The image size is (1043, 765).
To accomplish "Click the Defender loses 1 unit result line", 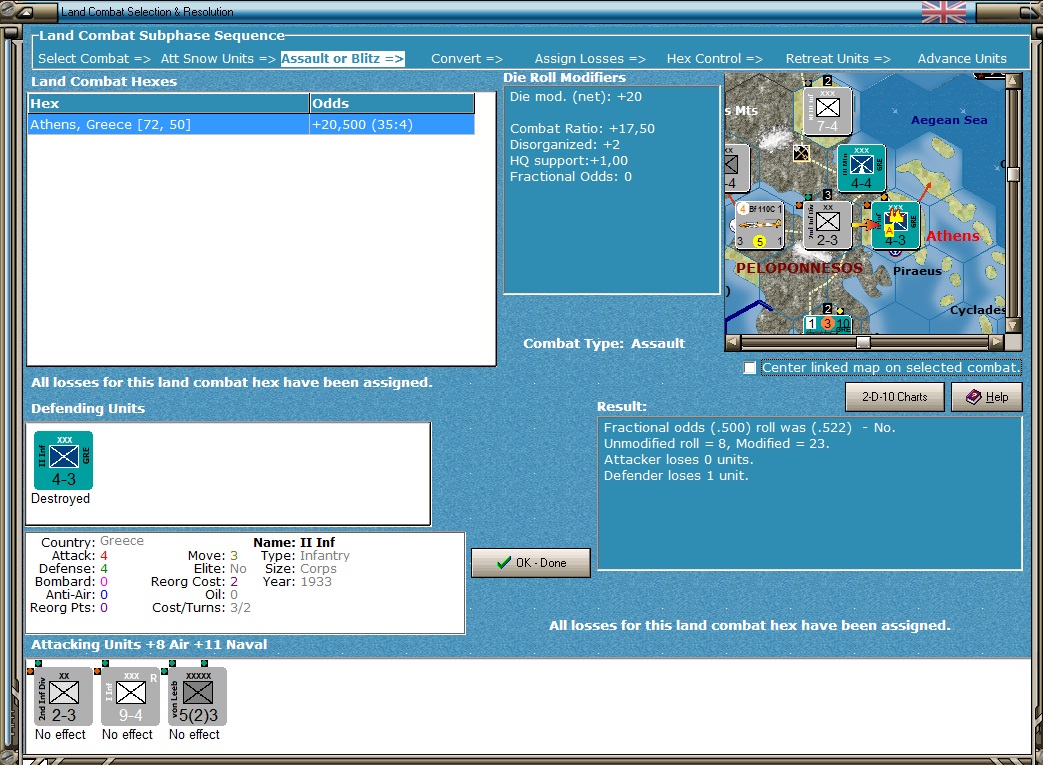I will coord(676,476).
